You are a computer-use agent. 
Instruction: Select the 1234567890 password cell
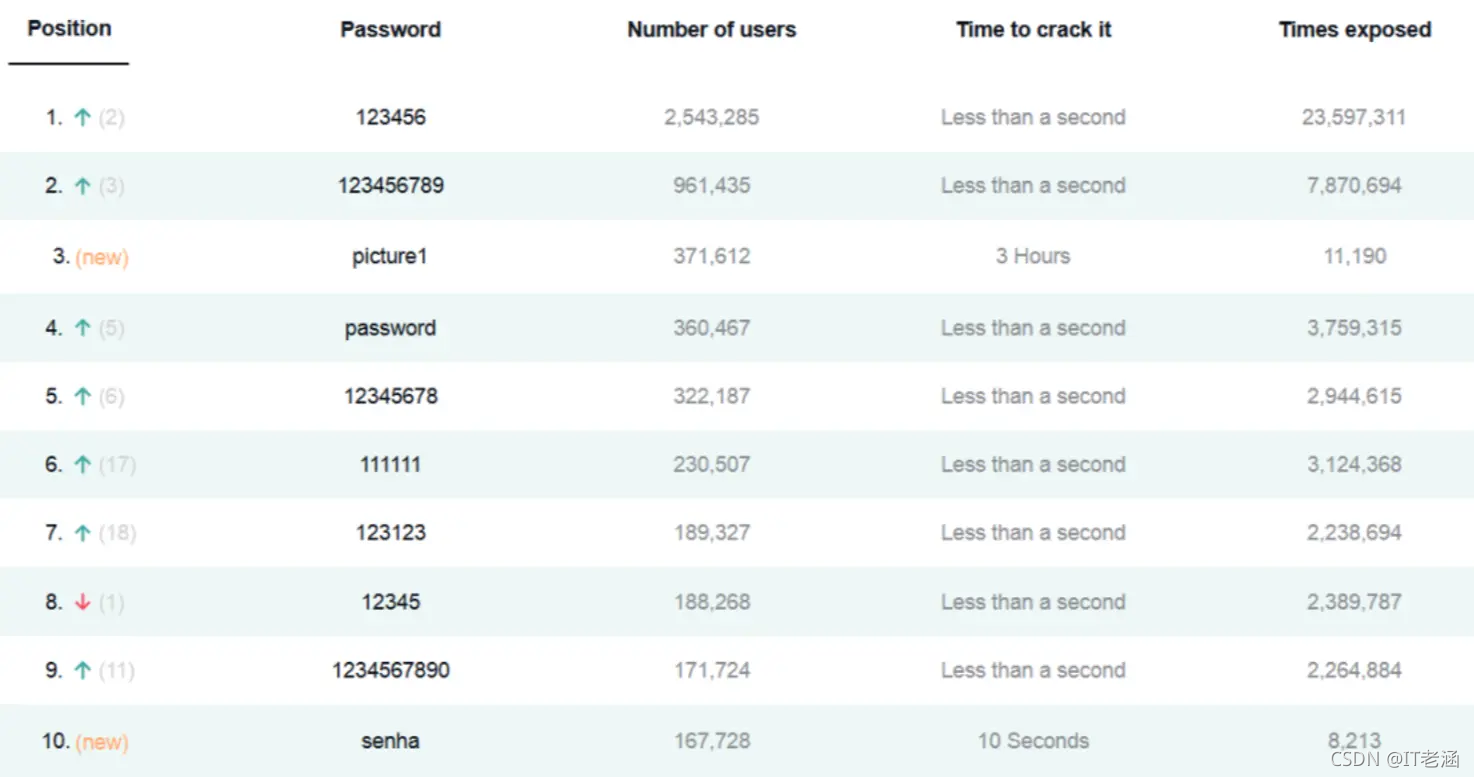(x=391, y=670)
